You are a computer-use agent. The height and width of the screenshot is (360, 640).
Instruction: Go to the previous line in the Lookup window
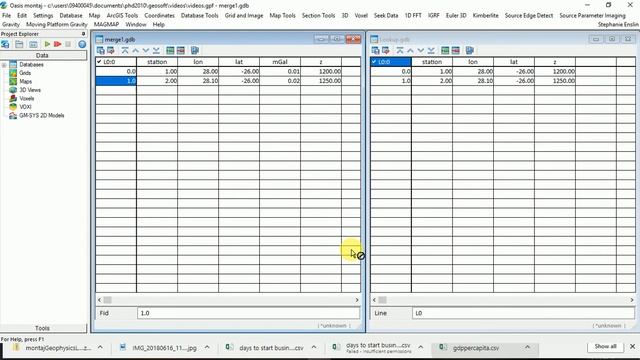click(410, 50)
